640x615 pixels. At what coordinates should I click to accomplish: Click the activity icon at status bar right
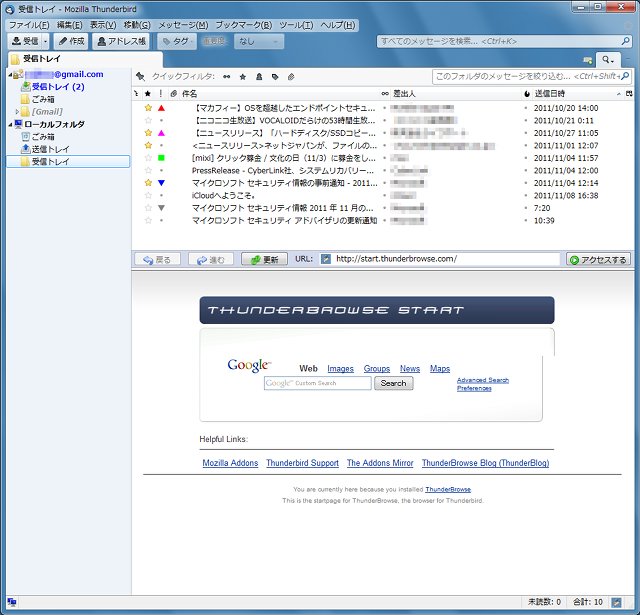pos(616,602)
